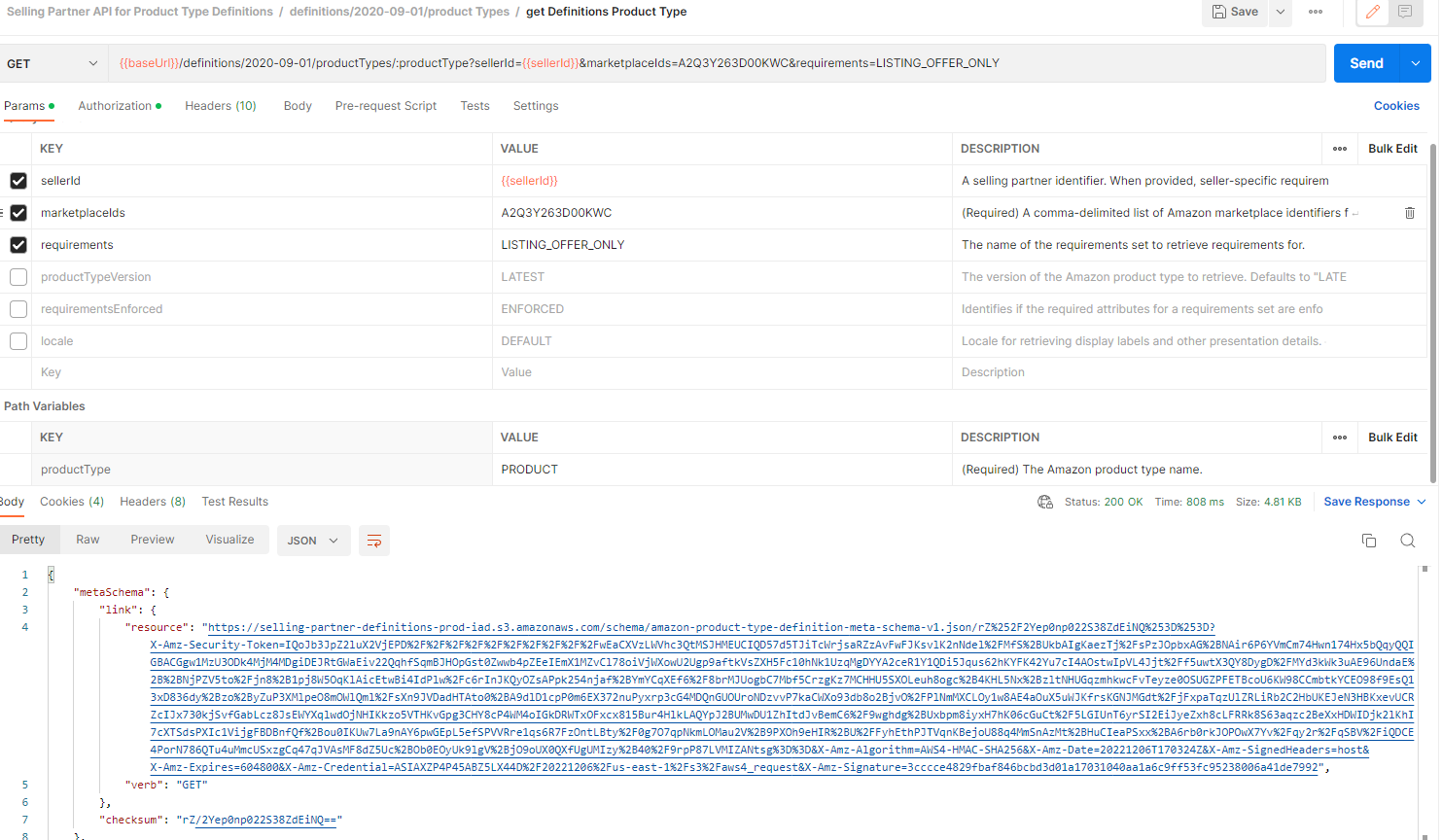Viewport: 1442px width, 840px height.
Task: Click the "Status: 200 OK" text
Action: (x=1104, y=502)
